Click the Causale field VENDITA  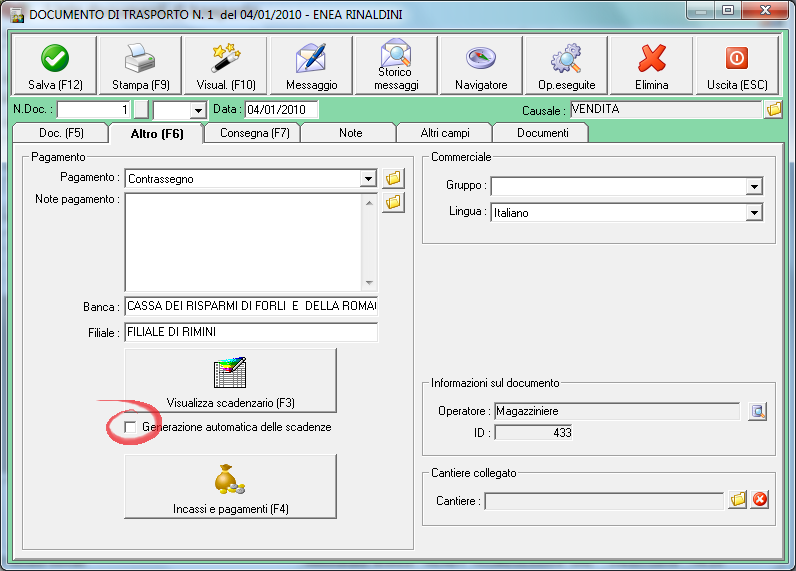(x=666, y=109)
